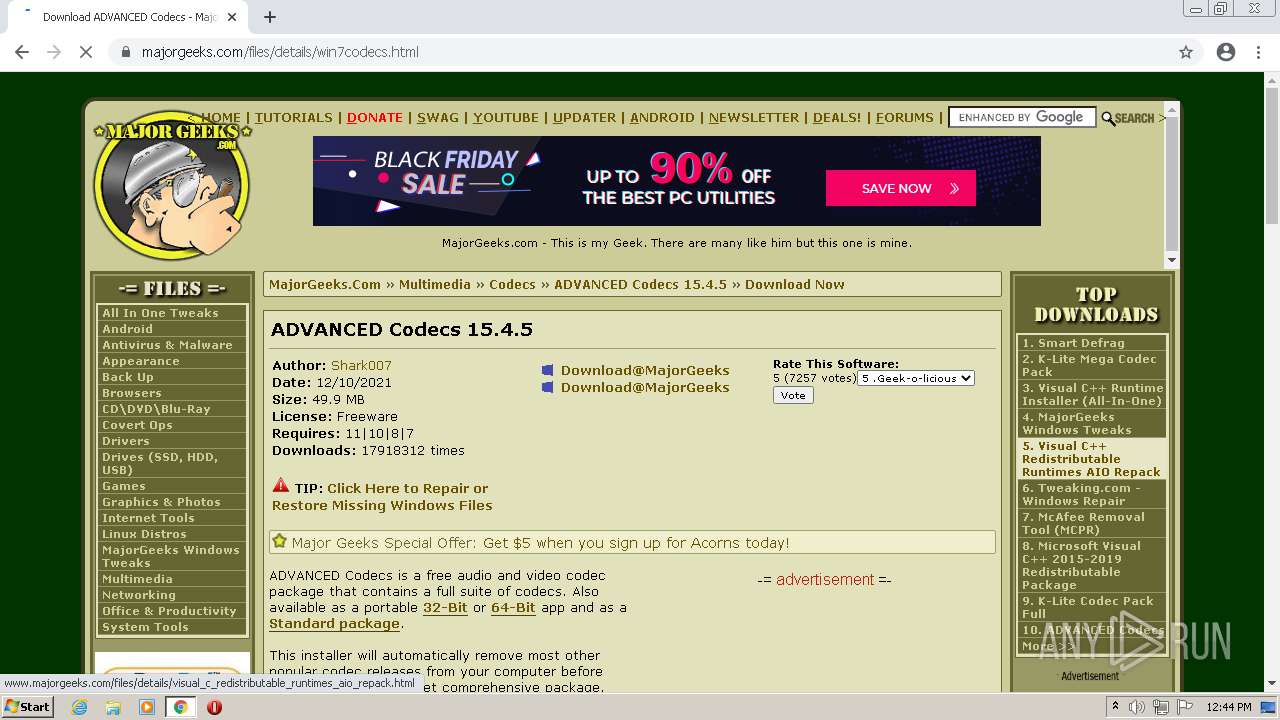
Task: Open the DEALS! menu link
Action: pos(837,117)
